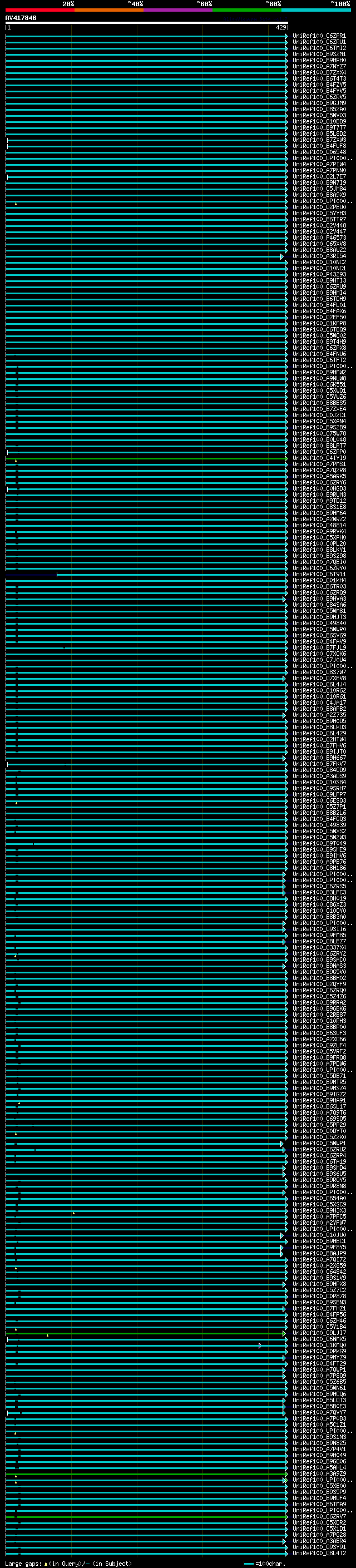Click the cyan ~100% identity legend segment
The height and width of the screenshot is (1568, 356).
pyautogui.click(x=316, y=10)
